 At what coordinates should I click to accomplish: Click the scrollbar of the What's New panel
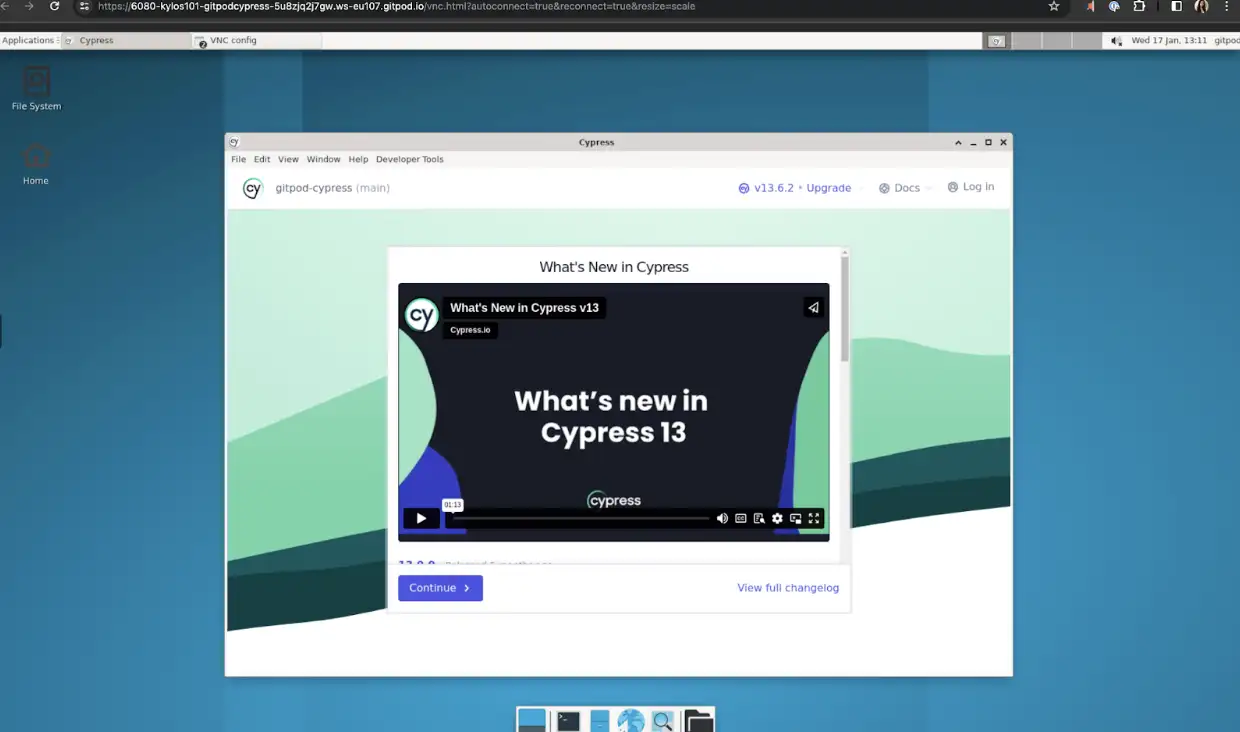(x=845, y=308)
